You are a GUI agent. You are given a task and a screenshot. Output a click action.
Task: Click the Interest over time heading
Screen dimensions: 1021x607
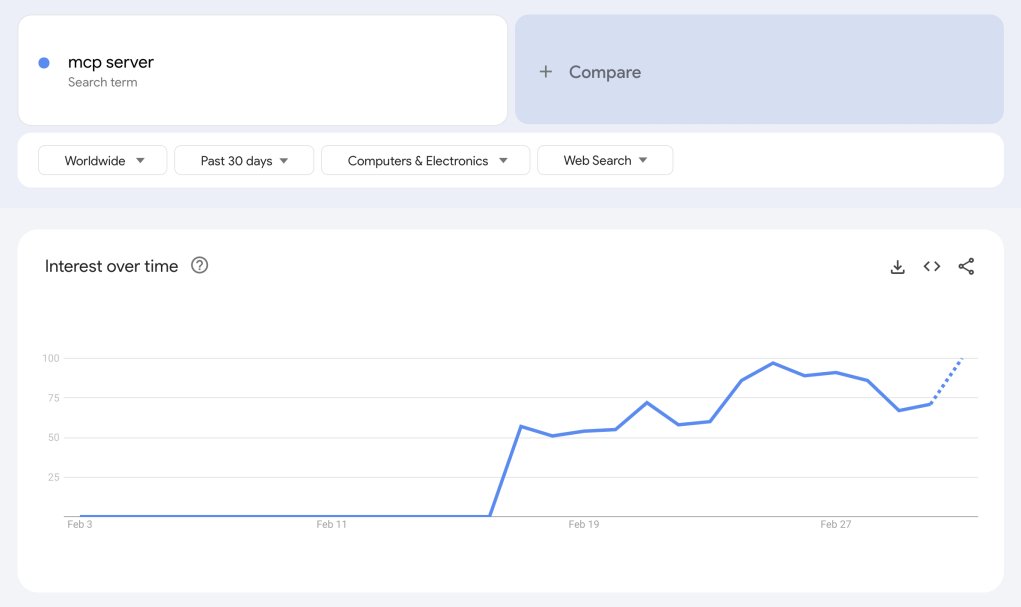point(111,266)
